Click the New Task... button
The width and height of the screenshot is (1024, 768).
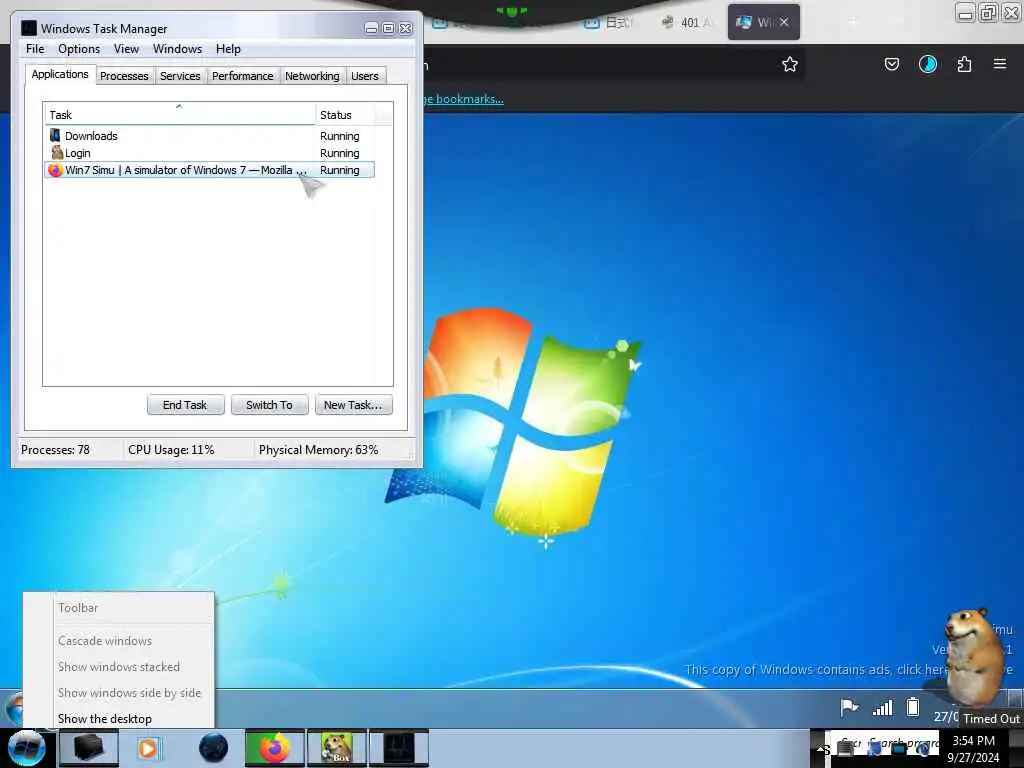pyautogui.click(x=353, y=405)
